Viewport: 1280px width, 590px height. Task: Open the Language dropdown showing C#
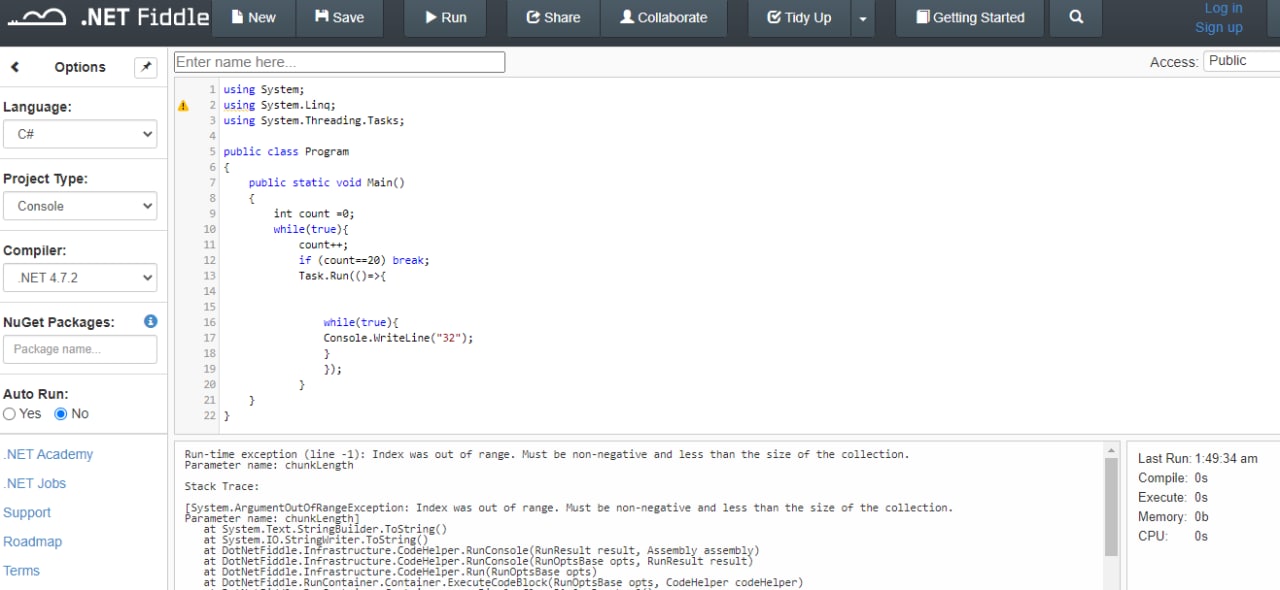[80, 134]
